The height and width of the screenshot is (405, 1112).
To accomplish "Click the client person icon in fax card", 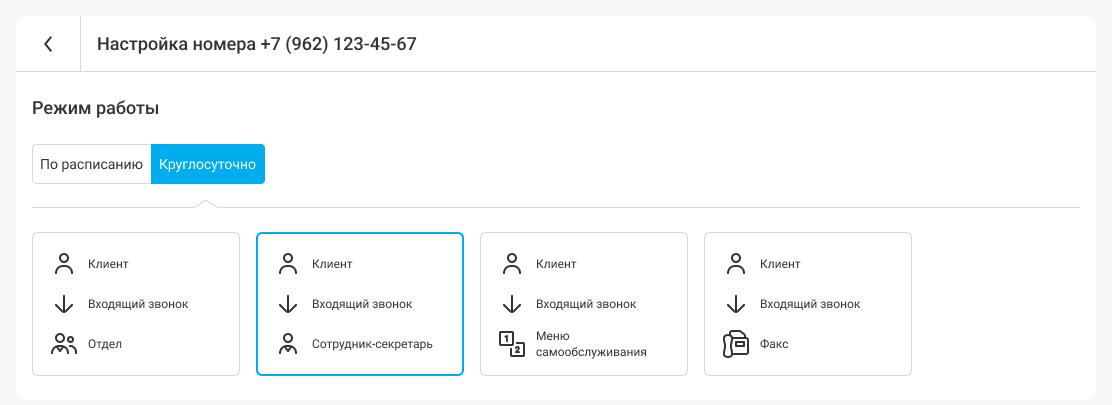I will [x=736, y=264].
